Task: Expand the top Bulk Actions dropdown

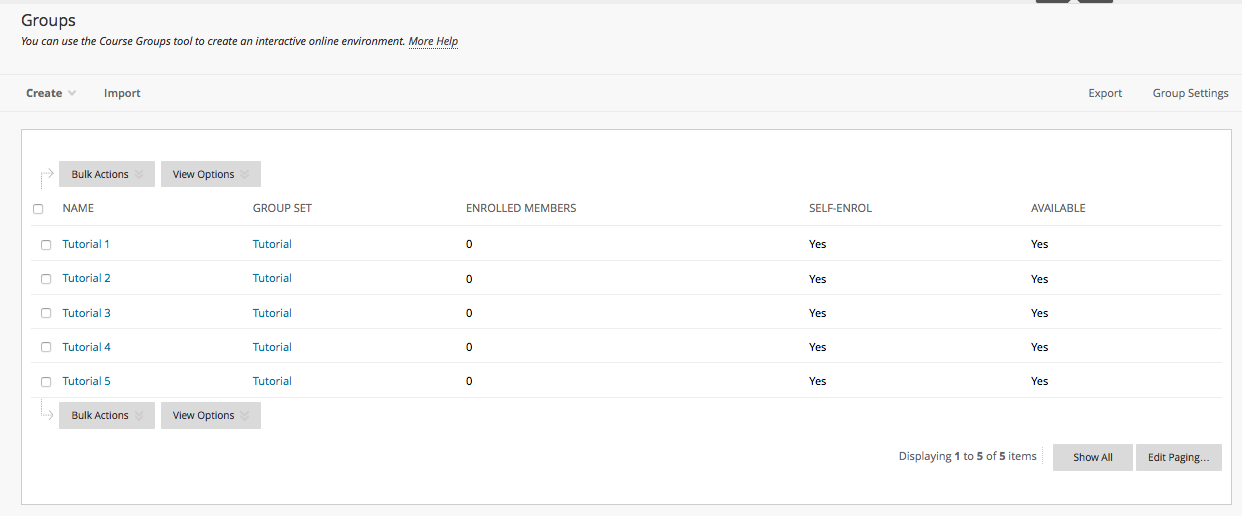Action: point(107,174)
